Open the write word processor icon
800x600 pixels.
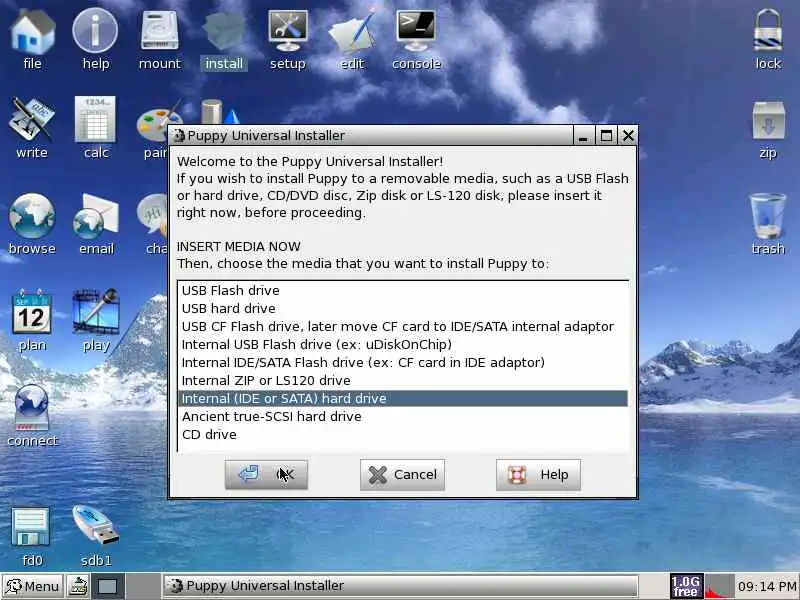click(32, 128)
